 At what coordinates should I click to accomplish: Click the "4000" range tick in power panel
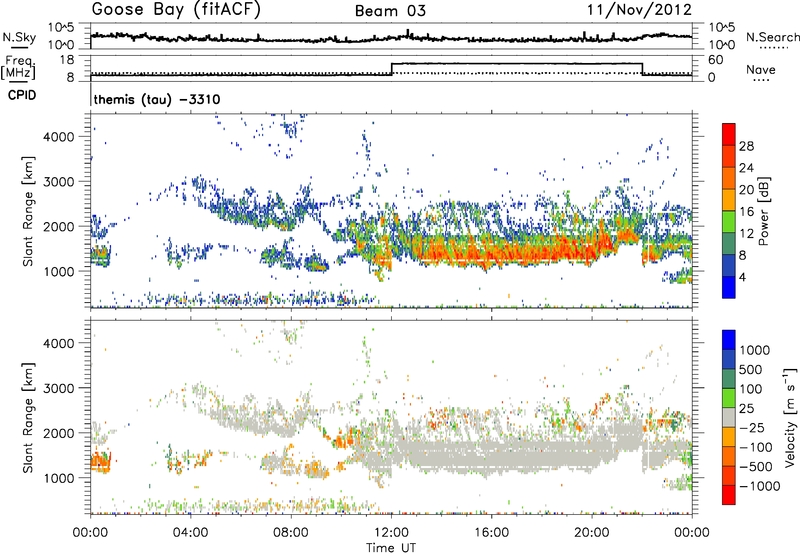59,137
